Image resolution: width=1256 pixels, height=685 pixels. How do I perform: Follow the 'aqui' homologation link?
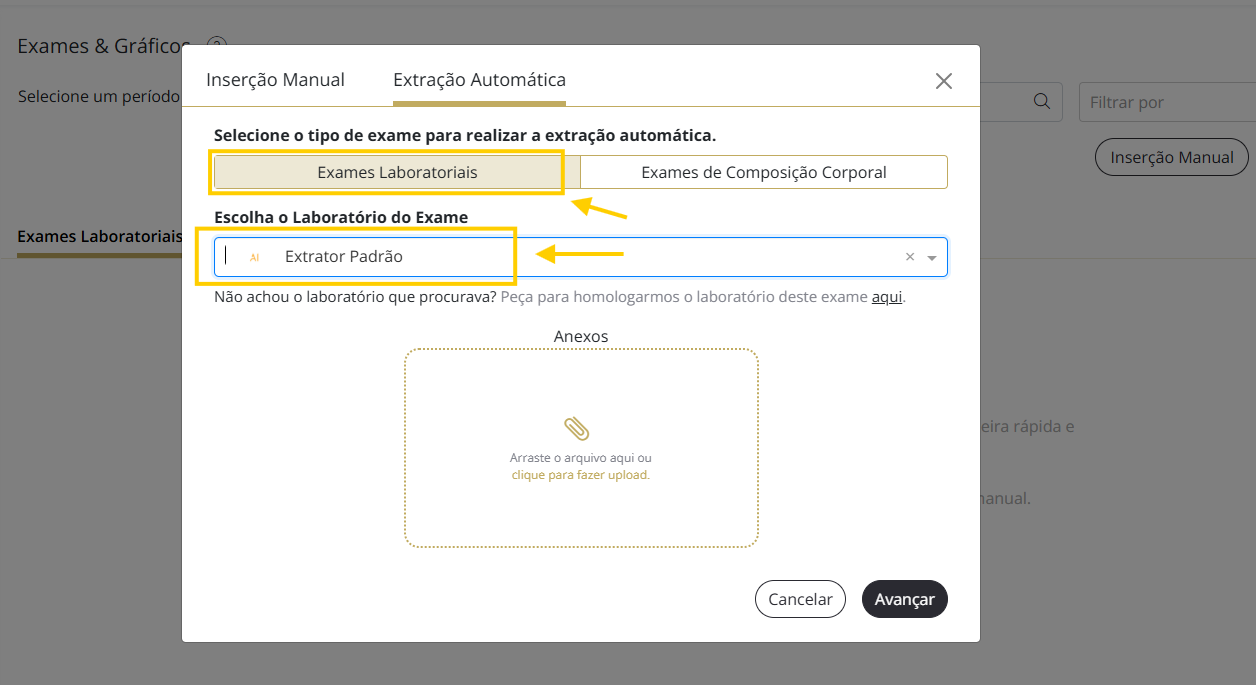[x=886, y=297]
